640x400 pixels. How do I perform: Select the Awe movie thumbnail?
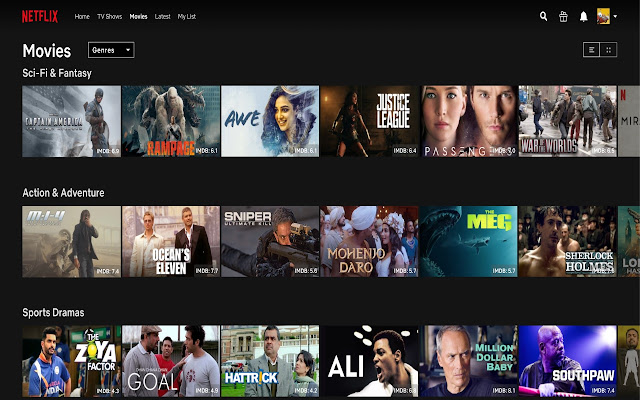pos(270,121)
